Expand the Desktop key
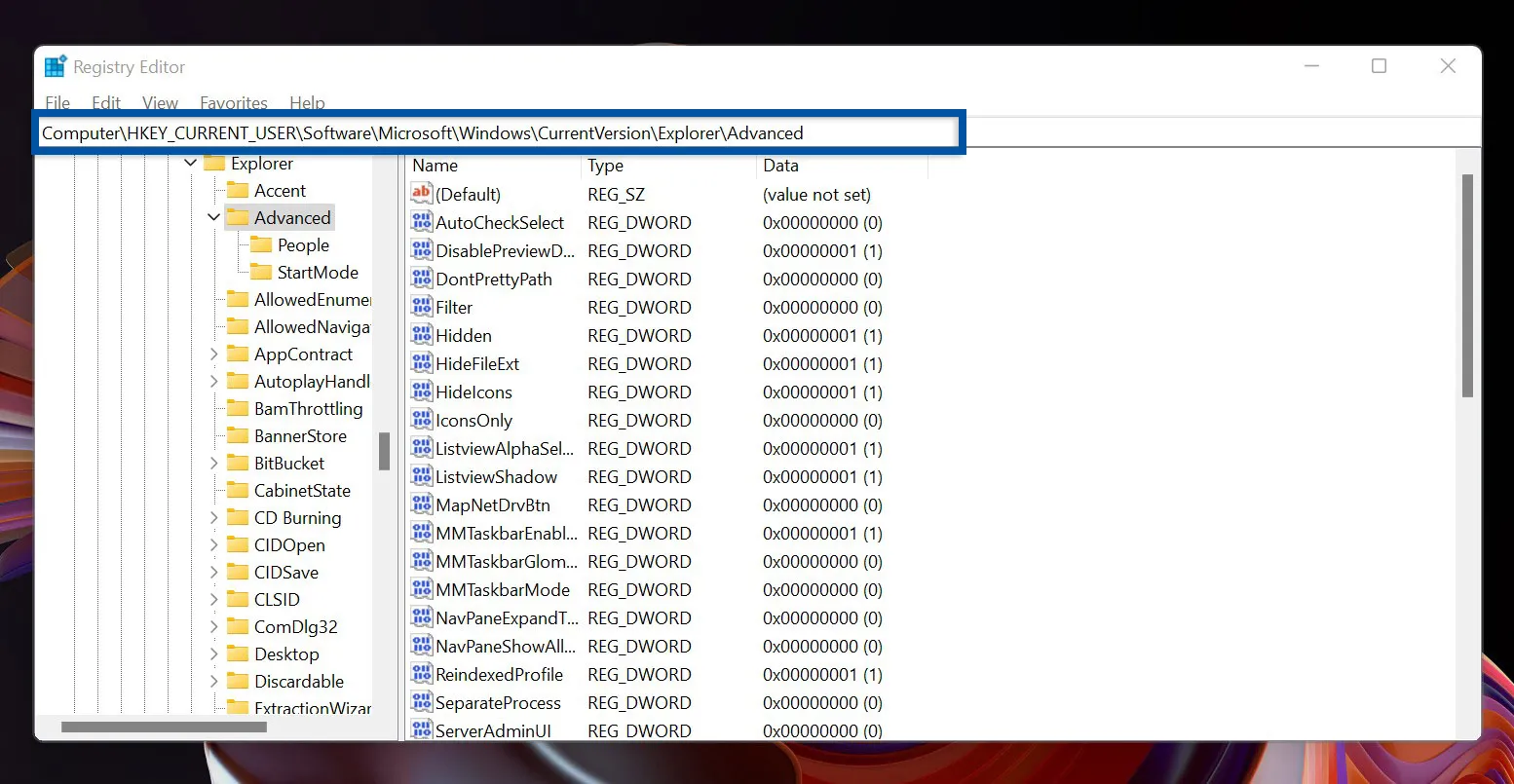Screen dimensions: 1514x784 (x=214, y=653)
